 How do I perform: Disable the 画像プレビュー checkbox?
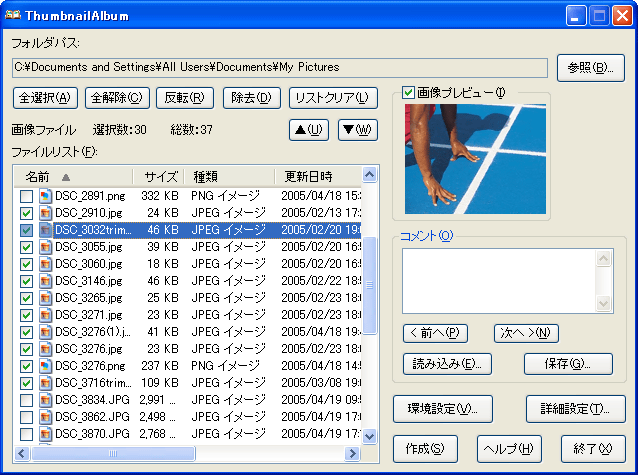coord(408,93)
